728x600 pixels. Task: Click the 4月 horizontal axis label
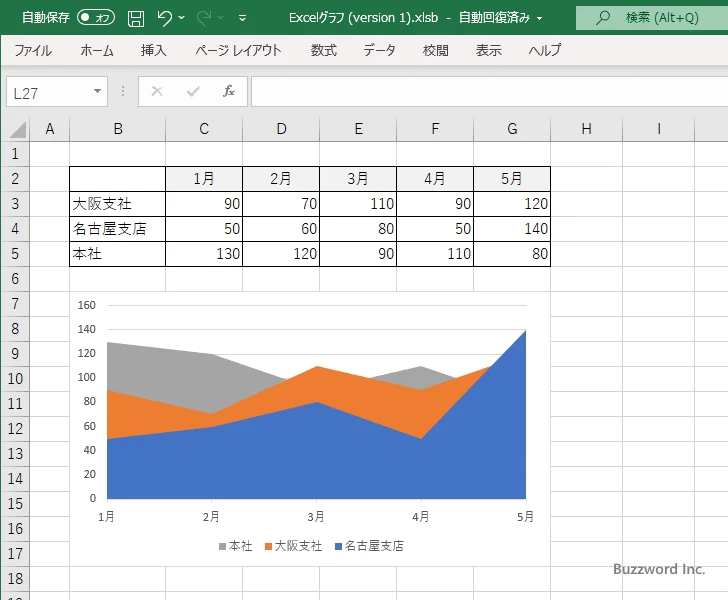click(x=421, y=516)
